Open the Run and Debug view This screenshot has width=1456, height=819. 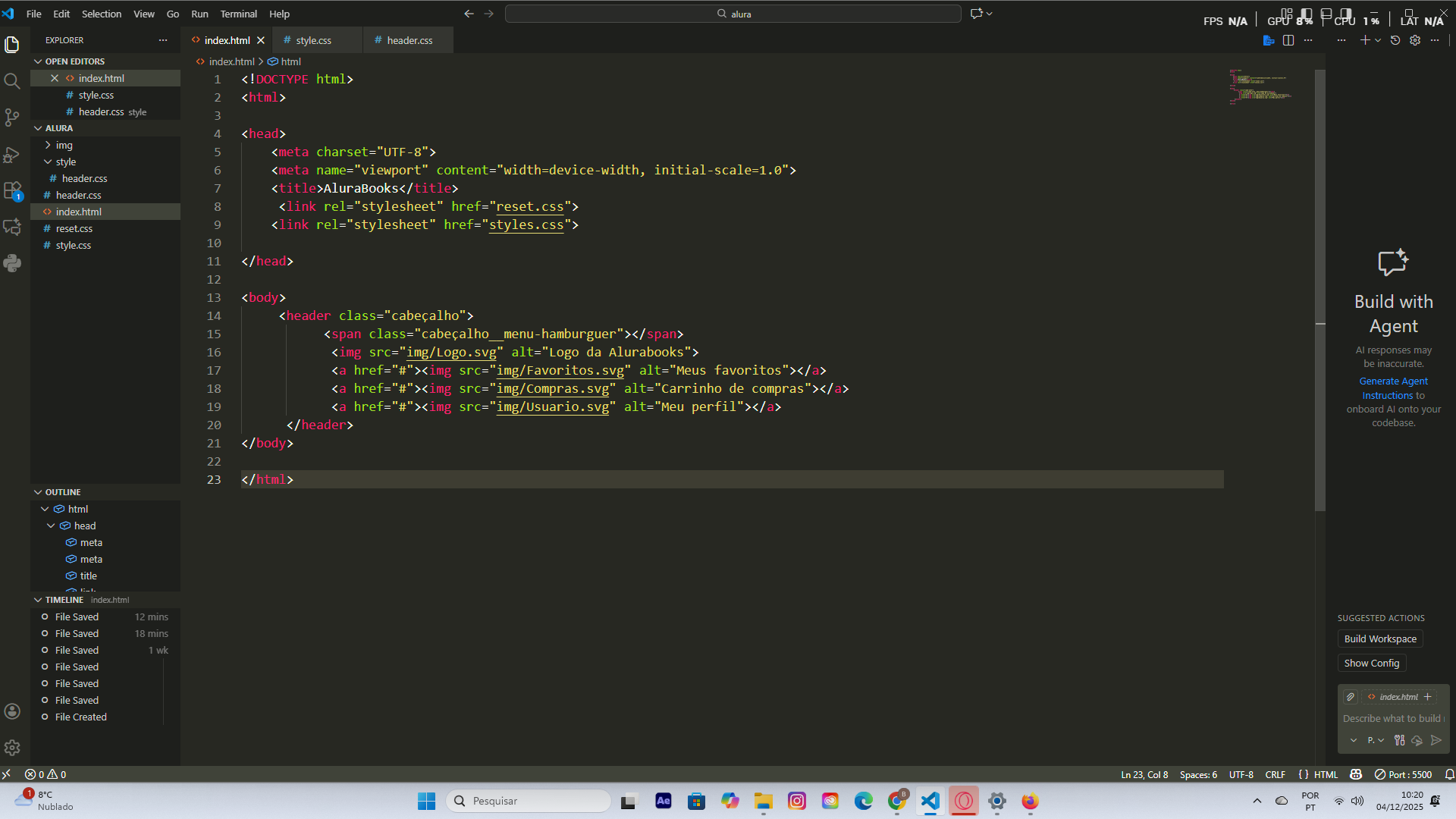pyautogui.click(x=12, y=155)
